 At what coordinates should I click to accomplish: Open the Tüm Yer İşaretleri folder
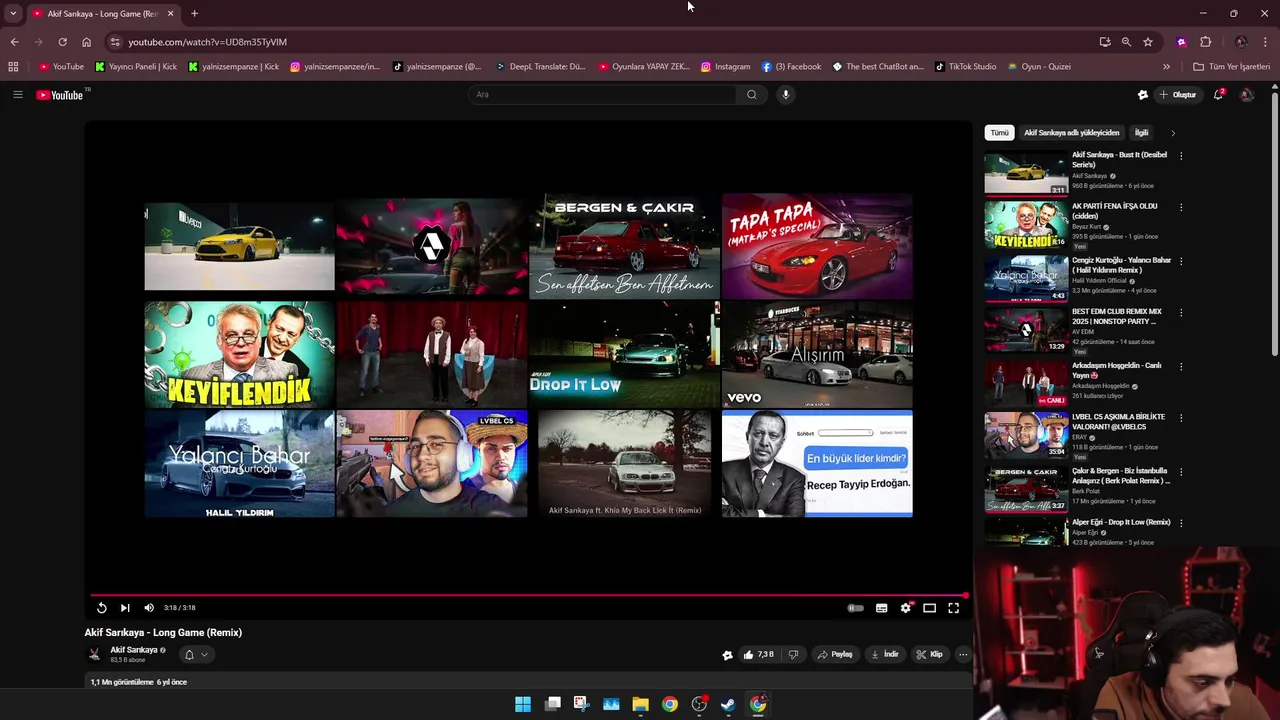pyautogui.click(x=1231, y=67)
